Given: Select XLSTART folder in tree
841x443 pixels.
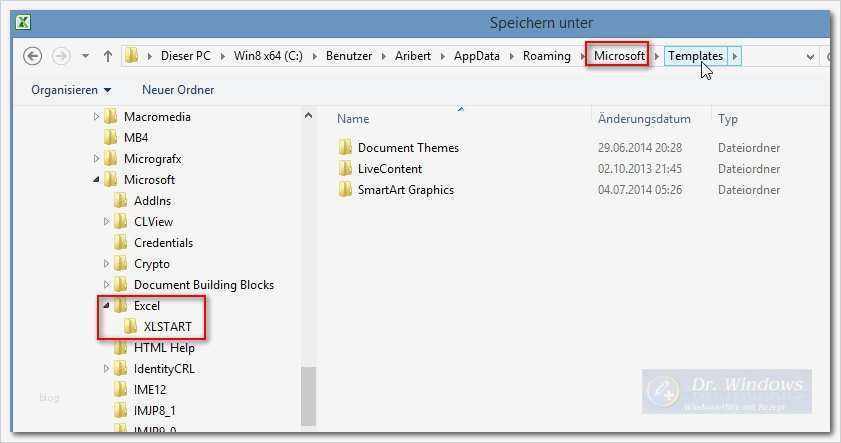Looking at the screenshot, I should point(167,327).
